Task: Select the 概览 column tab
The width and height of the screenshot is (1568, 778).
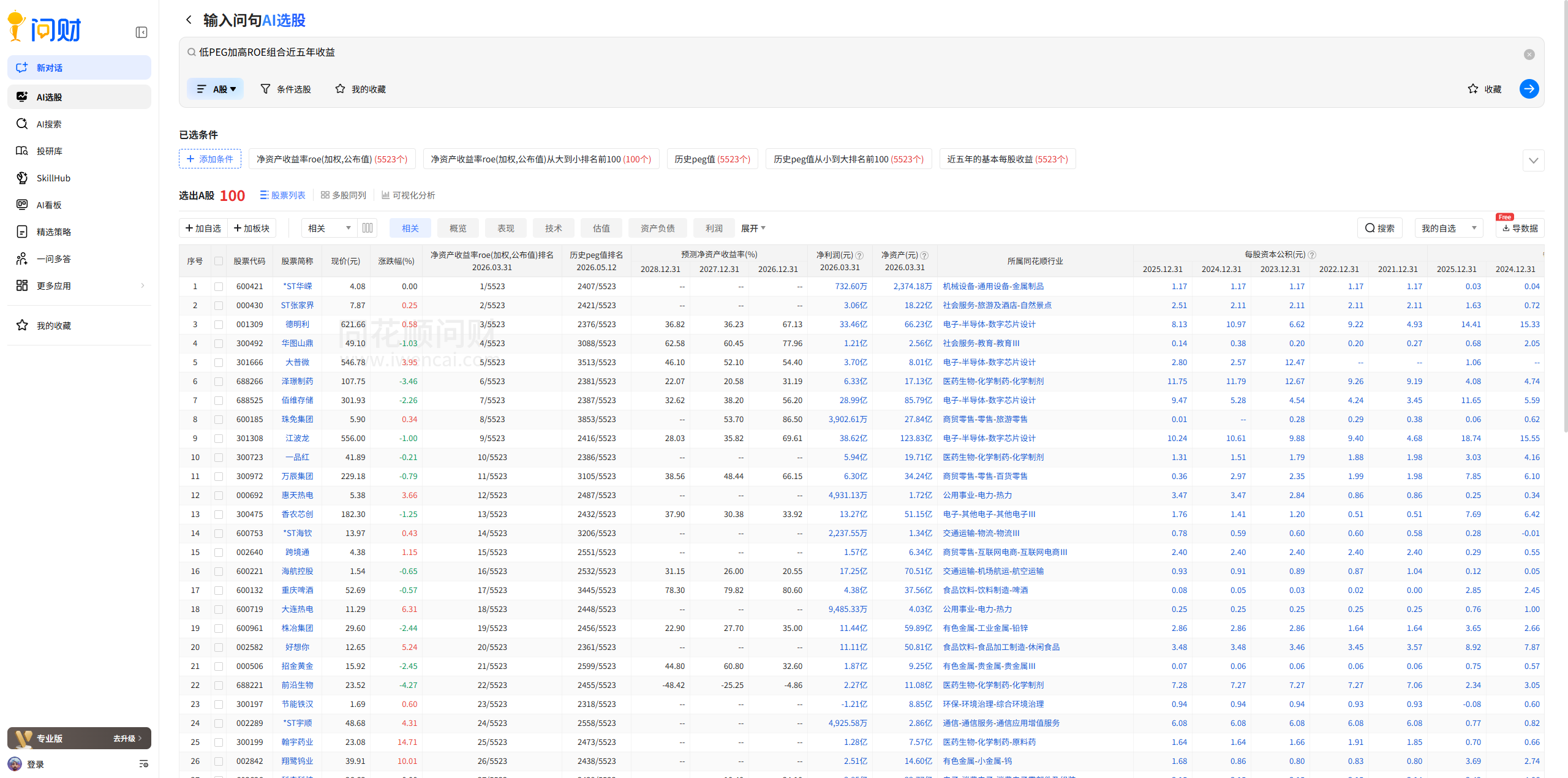Action: 458,228
